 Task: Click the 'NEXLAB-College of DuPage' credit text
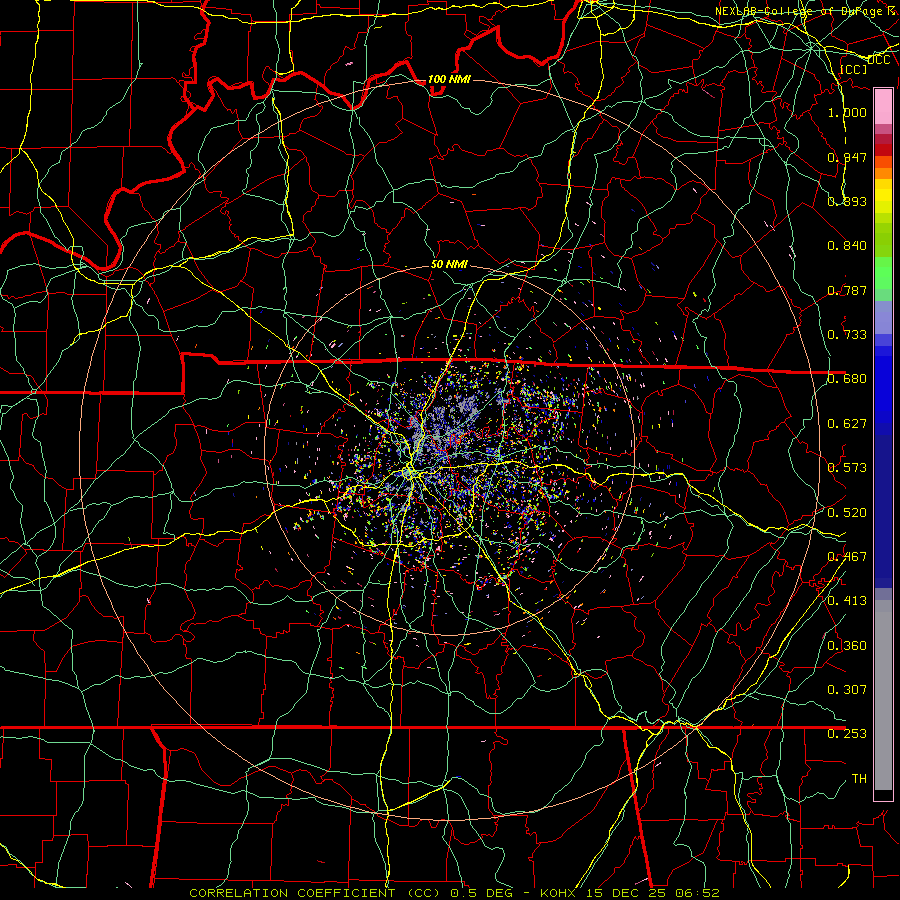click(801, 11)
